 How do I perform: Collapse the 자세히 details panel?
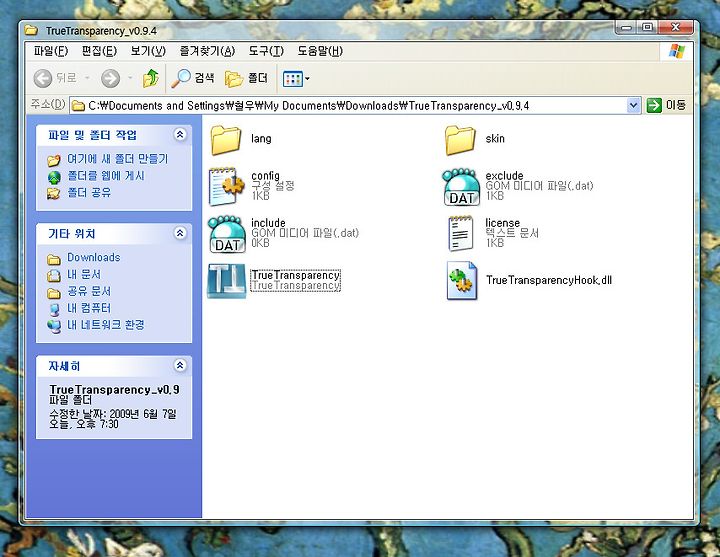point(180,366)
